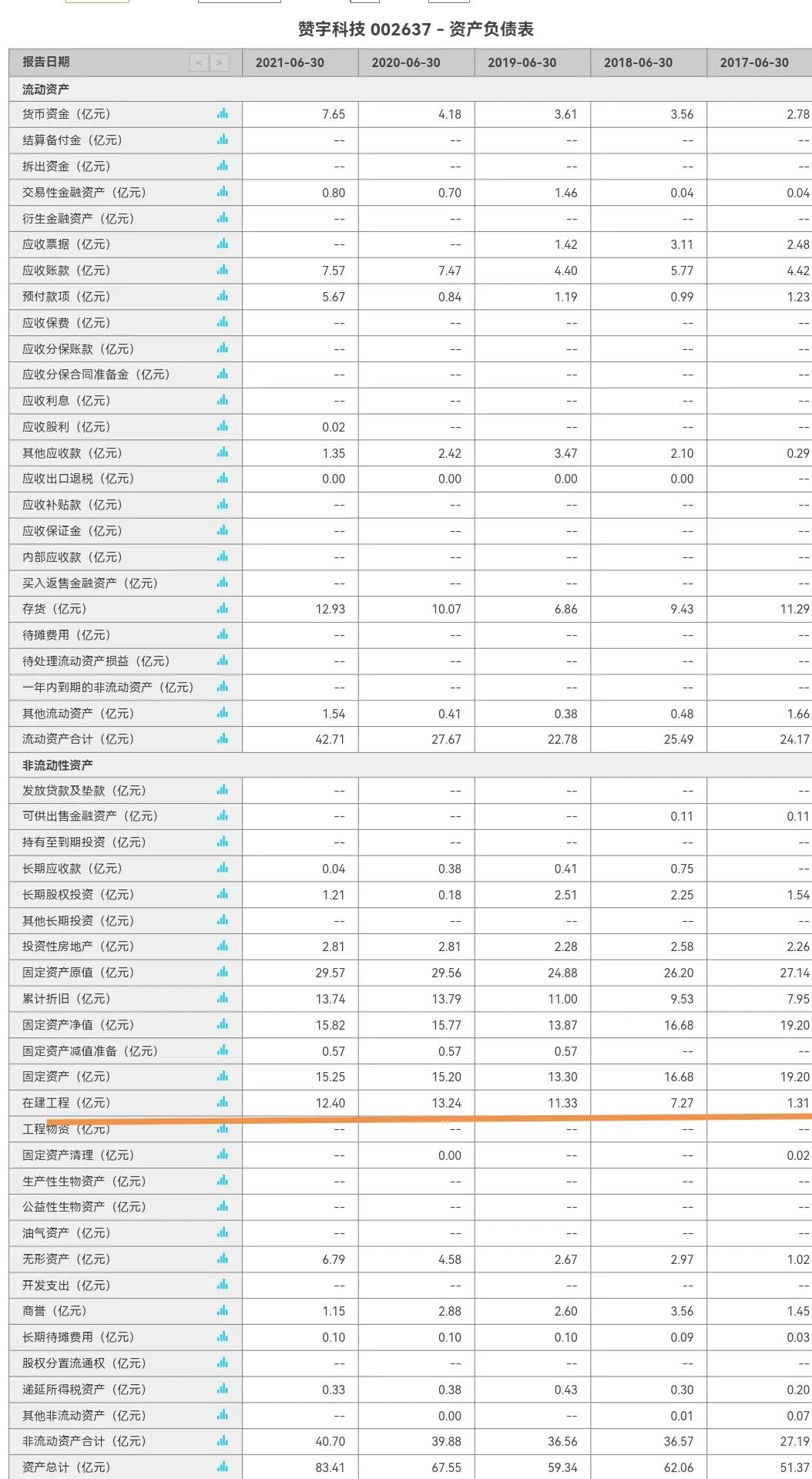
Task: Open chart icon for 固定资产清理 row
Action: point(223,1154)
